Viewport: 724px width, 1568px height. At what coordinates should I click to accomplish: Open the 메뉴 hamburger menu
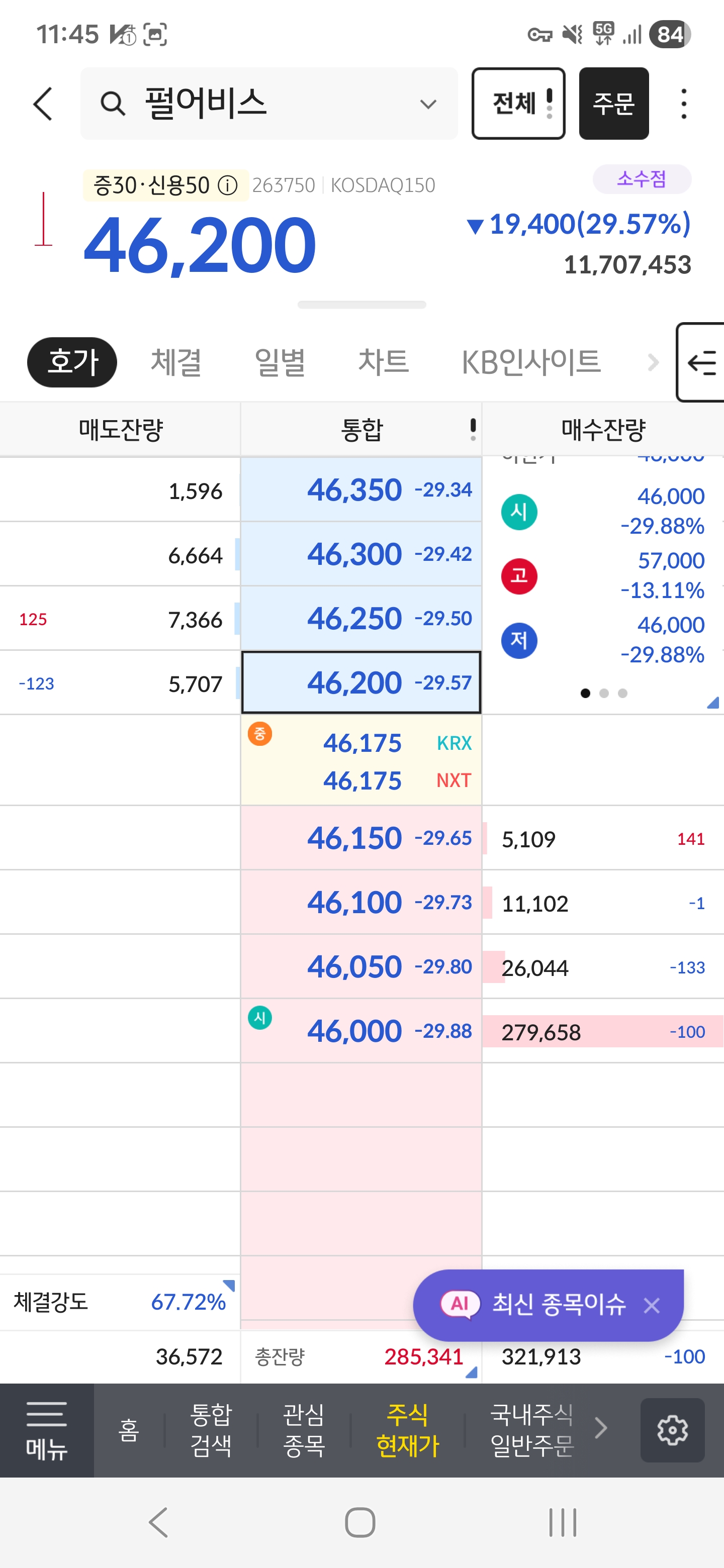tap(47, 1430)
